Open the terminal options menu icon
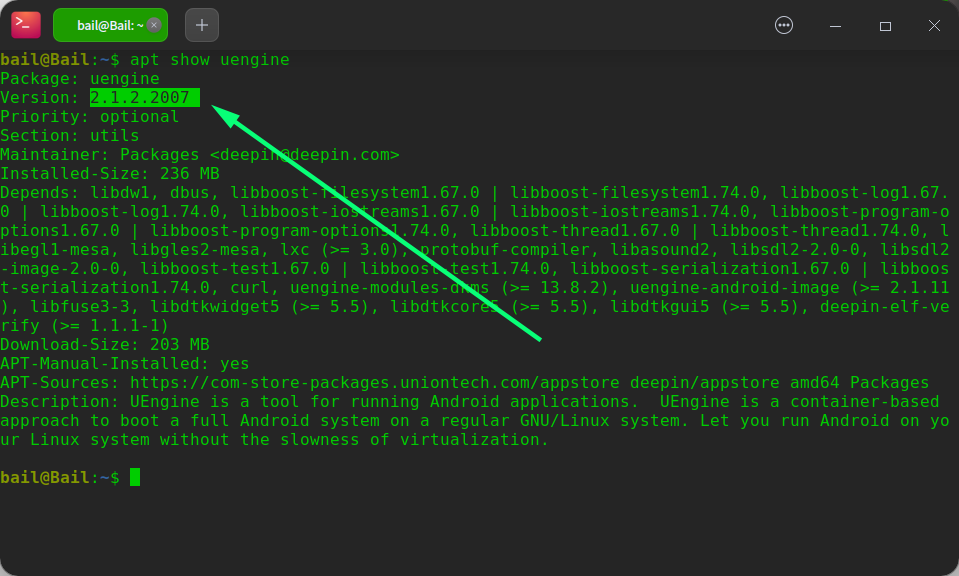Viewport: 959px width, 576px height. pos(783,25)
